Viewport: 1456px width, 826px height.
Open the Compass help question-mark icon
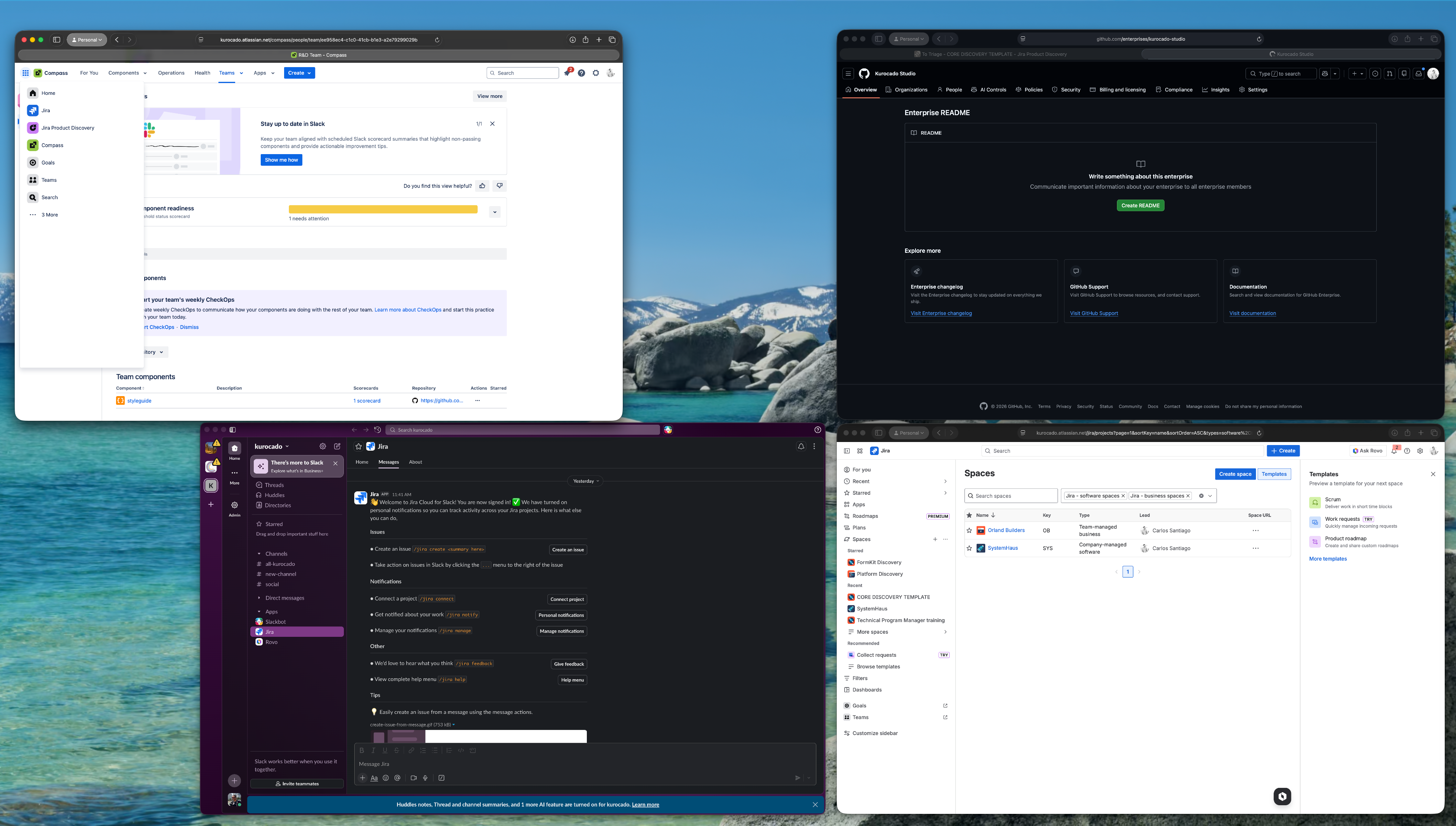tap(581, 73)
